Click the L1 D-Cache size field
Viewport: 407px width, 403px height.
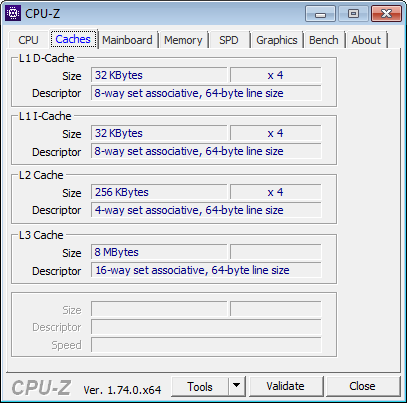(159, 75)
